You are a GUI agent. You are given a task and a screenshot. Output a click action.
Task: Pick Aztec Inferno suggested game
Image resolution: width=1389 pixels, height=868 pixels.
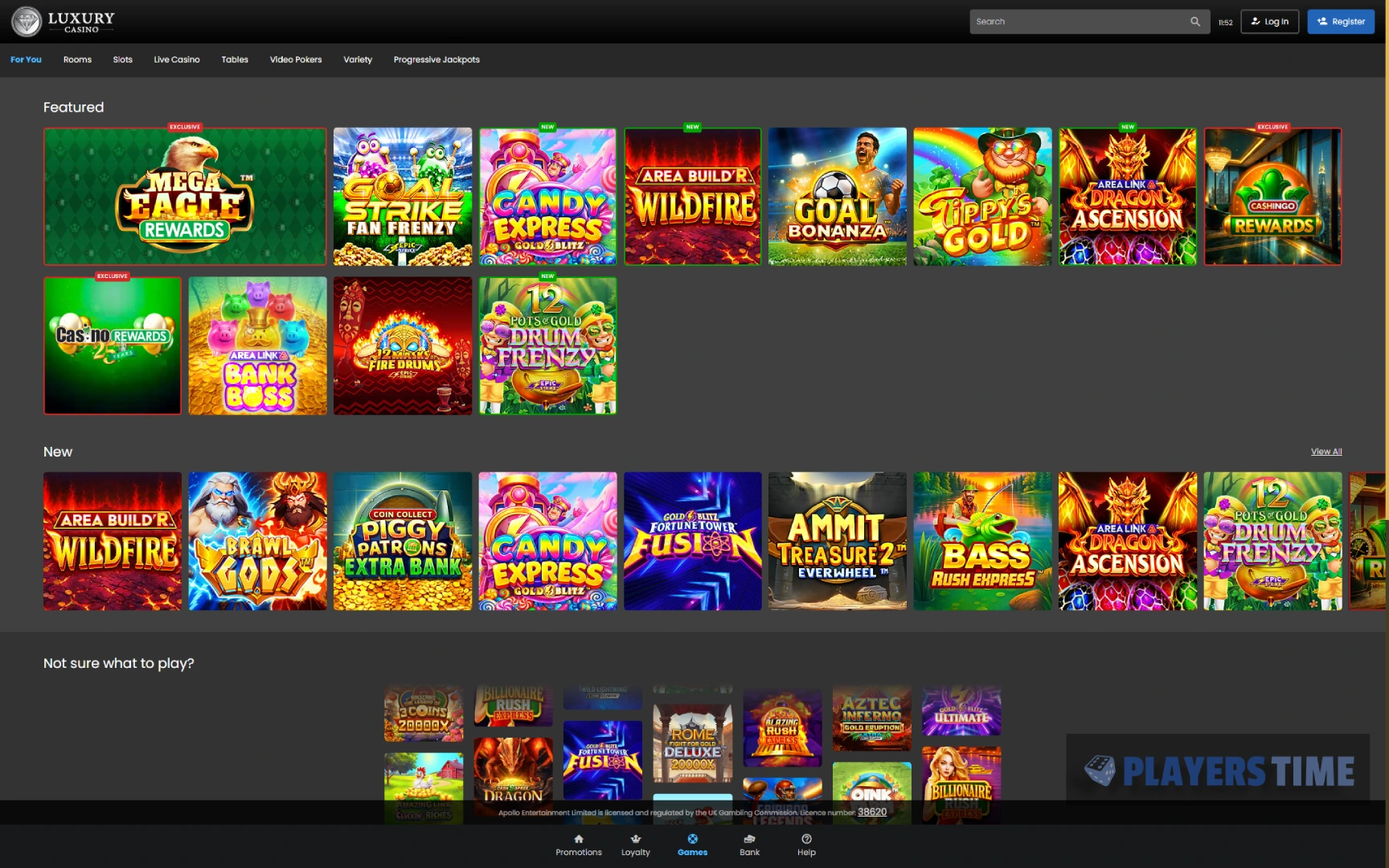(x=872, y=718)
